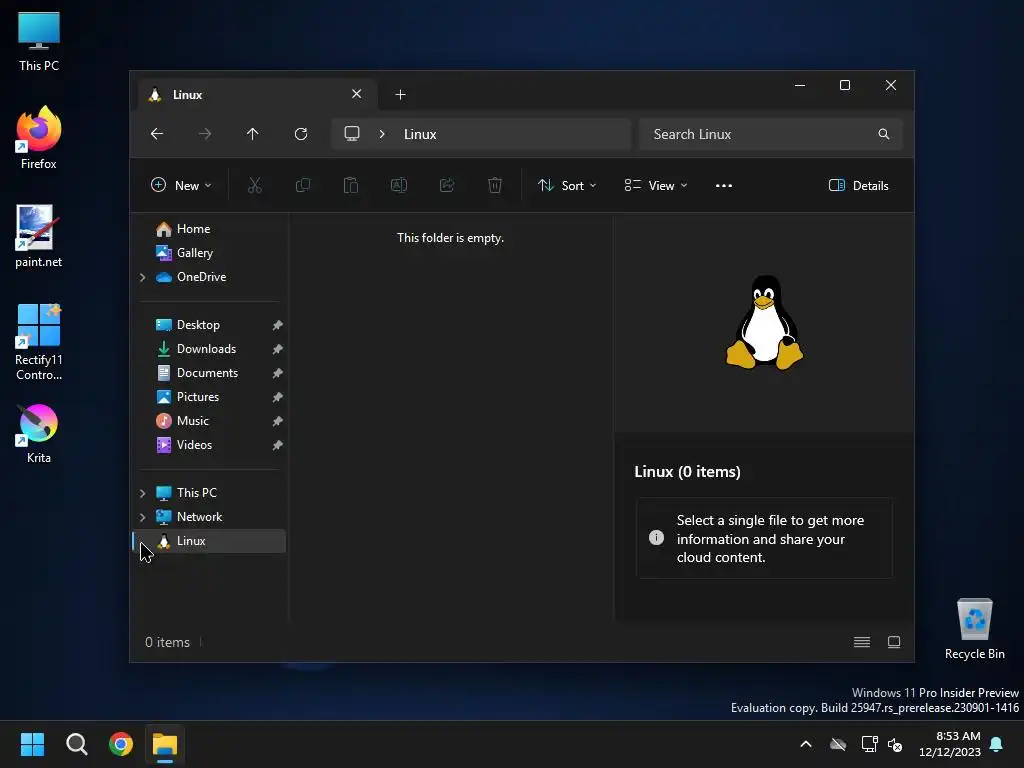Open network status icon in tray
Image resolution: width=1024 pixels, height=768 pixels.
[869, 744]
